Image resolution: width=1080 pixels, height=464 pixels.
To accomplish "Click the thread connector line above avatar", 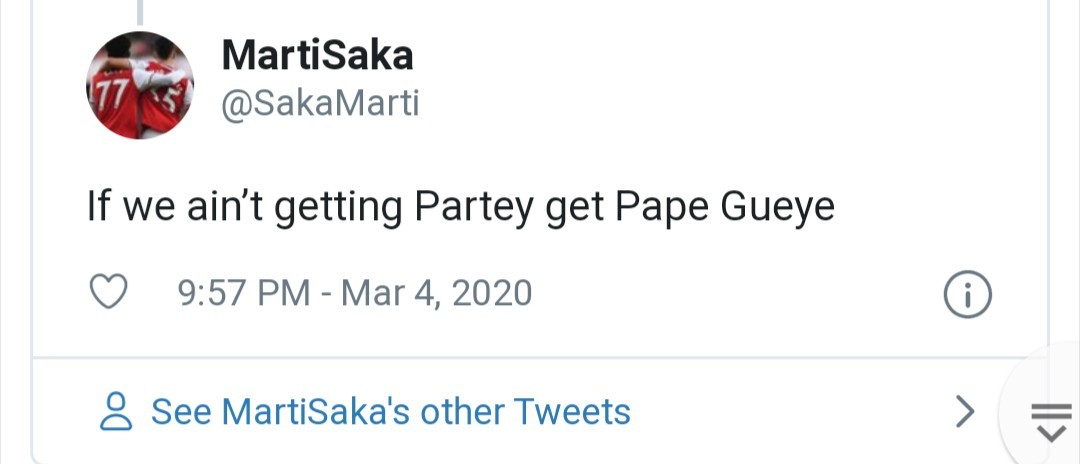I will pos(140,10).
